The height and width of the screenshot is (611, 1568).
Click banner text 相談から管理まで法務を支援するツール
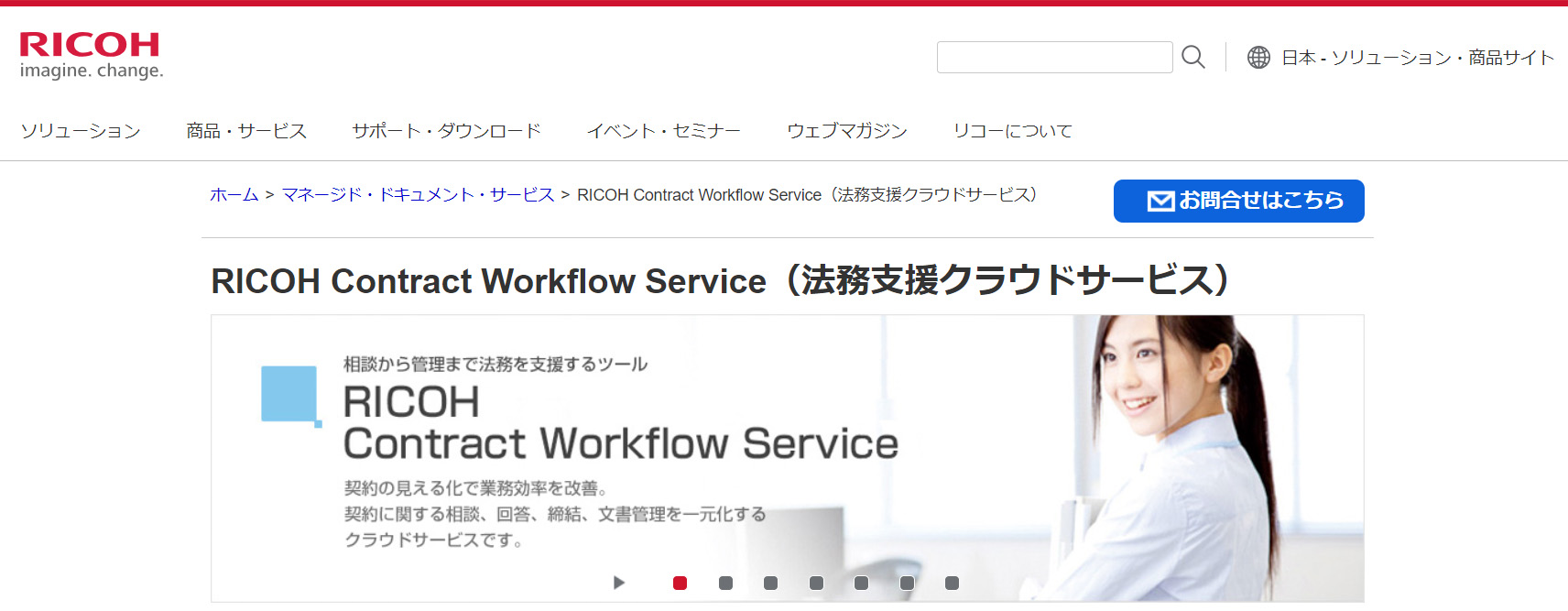click(x=495, y=364)
